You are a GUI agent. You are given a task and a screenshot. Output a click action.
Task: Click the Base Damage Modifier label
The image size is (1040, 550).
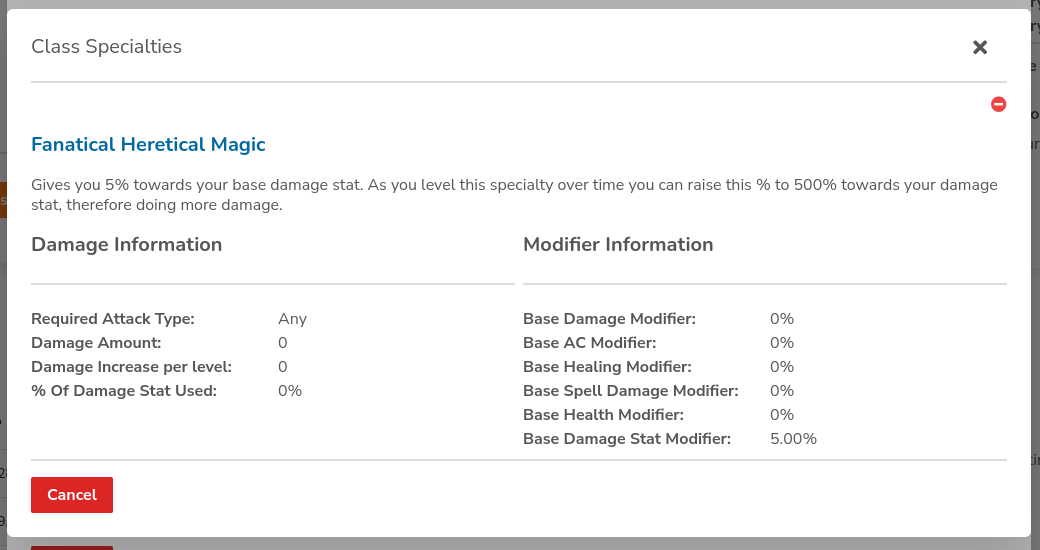pos(610,319)
